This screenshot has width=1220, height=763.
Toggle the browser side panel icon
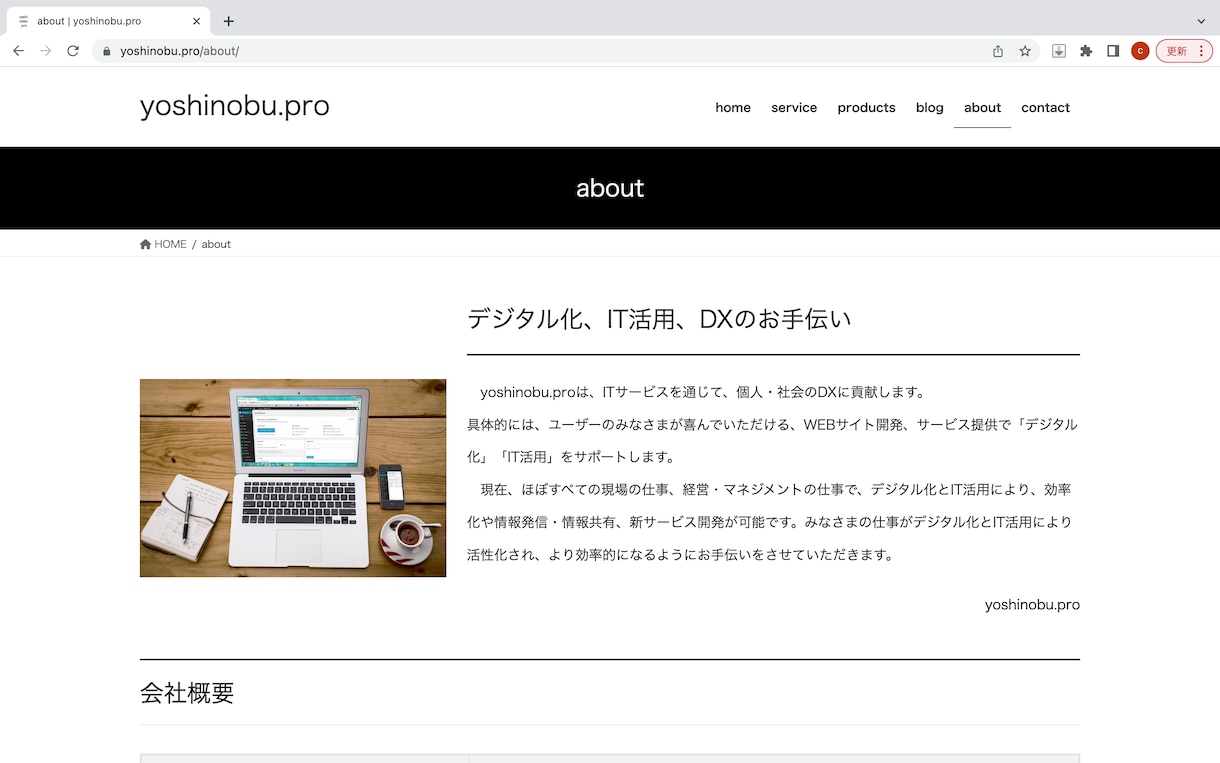tap(1113, 51)
